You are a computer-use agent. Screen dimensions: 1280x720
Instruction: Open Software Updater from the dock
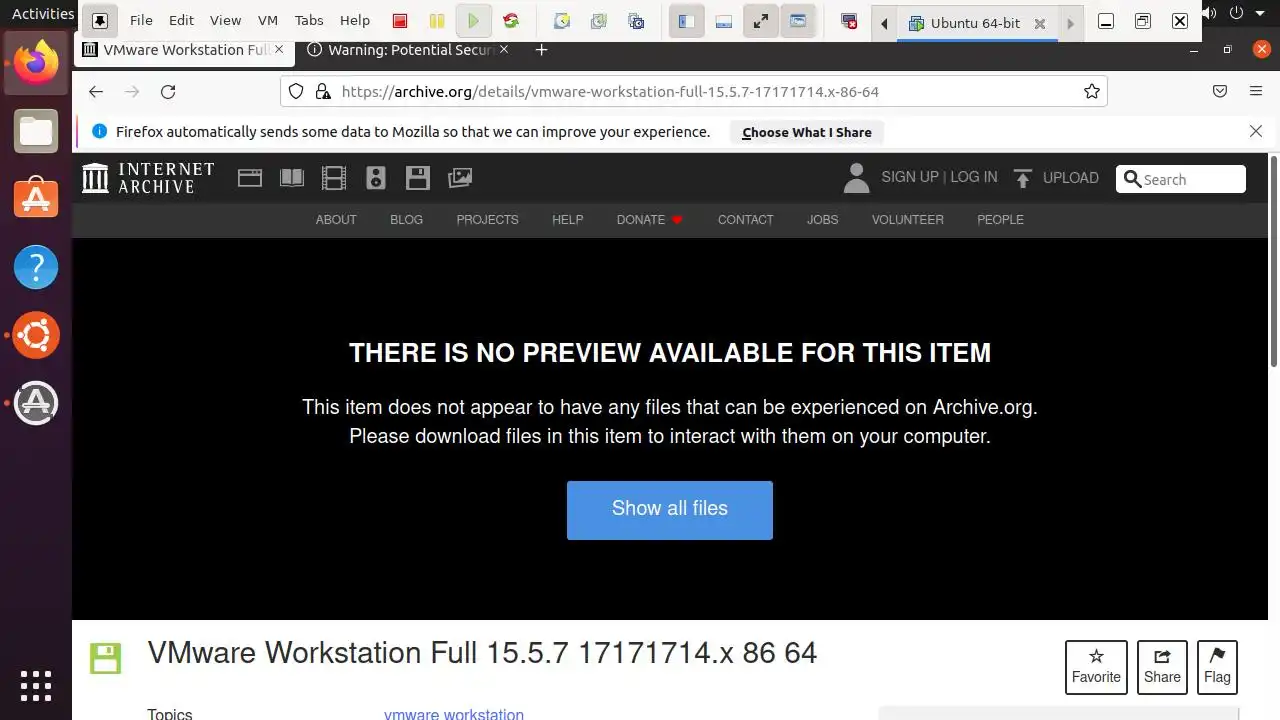pyautogui.click(x=36, y=403)
